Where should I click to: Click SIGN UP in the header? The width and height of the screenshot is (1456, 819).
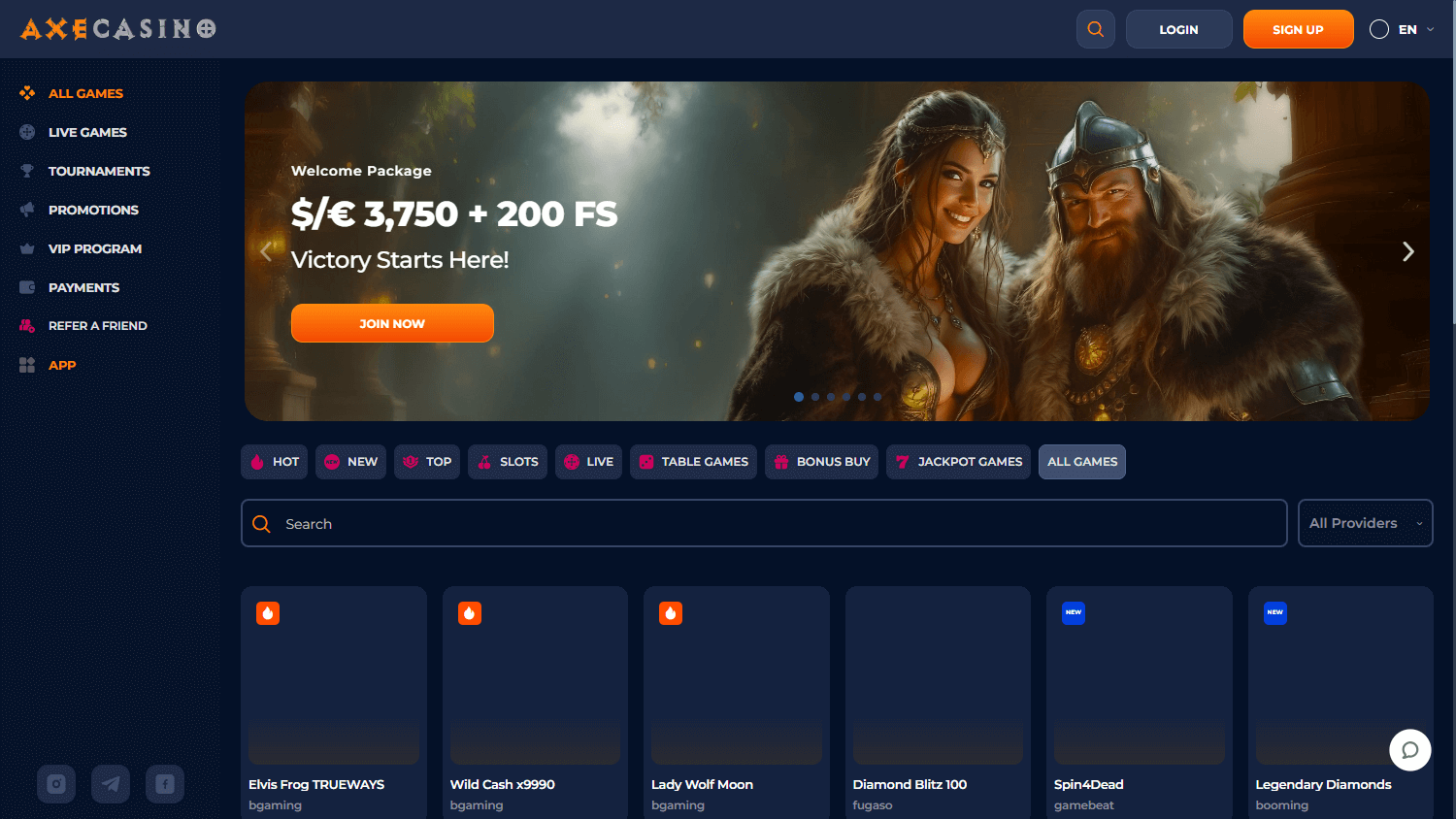pyautogui.click(x=1298, y=29)
